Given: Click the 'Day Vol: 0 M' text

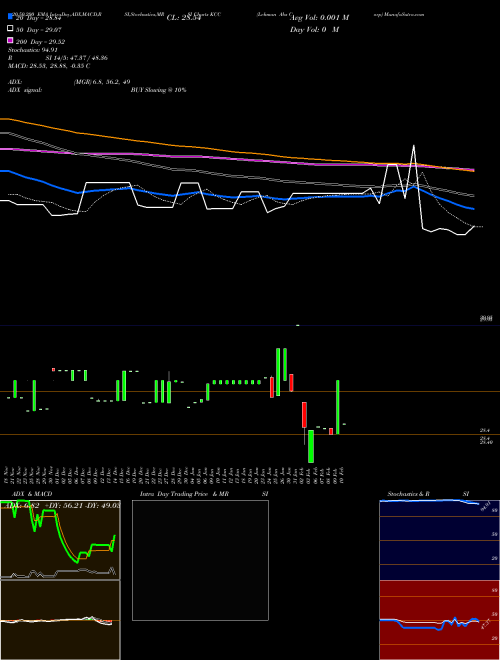Looking at the screenshot, I should 314,30.
